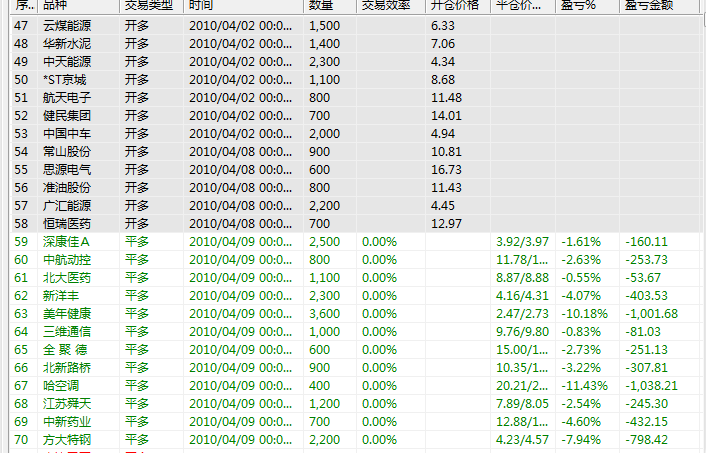Click closing price cell 4.16/4.31
Image resolution: width=706 pixels, height=453 pixels.
tap(523, 296)
